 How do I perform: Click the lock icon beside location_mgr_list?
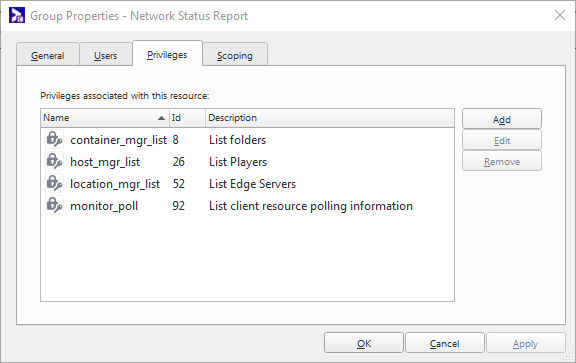pyautogui.click(x=54, y=184)
